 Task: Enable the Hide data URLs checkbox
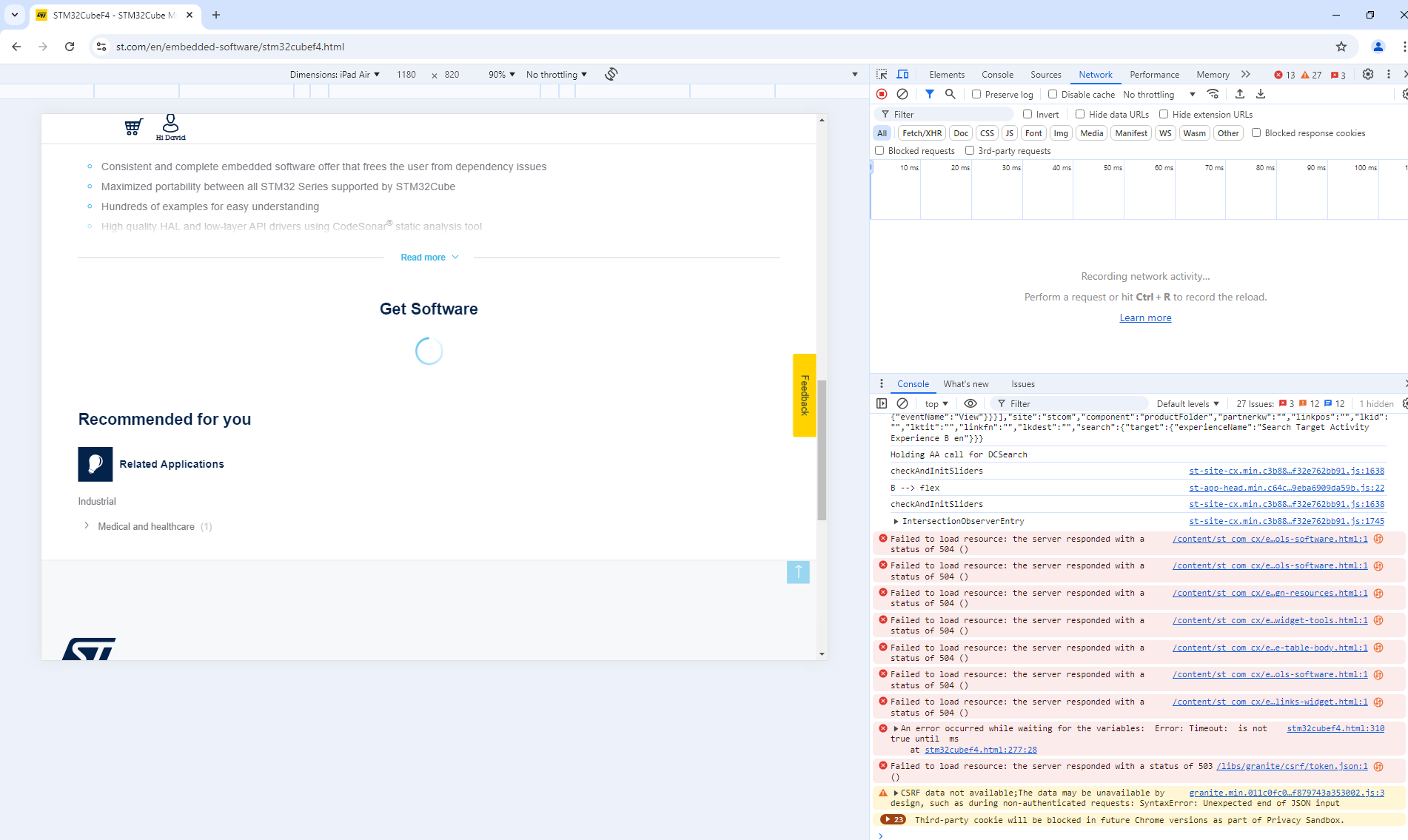click(x=1080, y=114)
